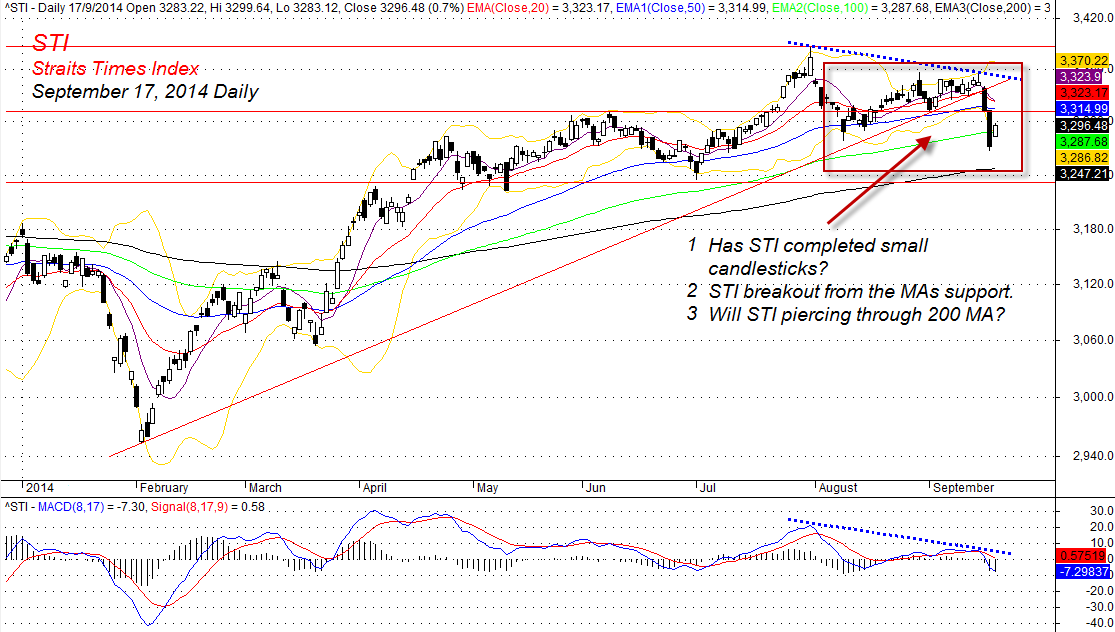This screenshot has width=1115, height=632.
Task: Select the 3,000.00 price axis label
Action: [1093, 397]
